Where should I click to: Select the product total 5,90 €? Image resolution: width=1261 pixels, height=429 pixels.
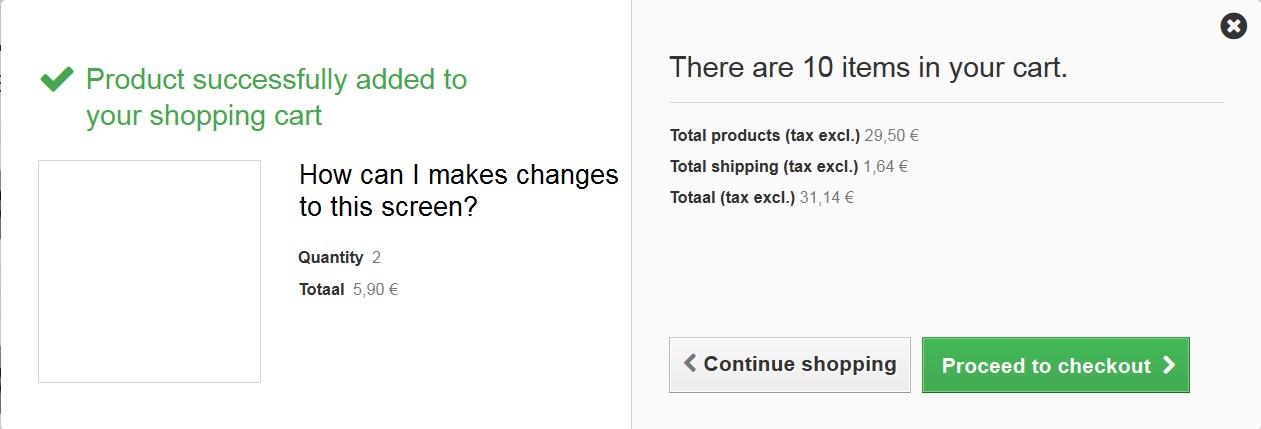[376, 291]
